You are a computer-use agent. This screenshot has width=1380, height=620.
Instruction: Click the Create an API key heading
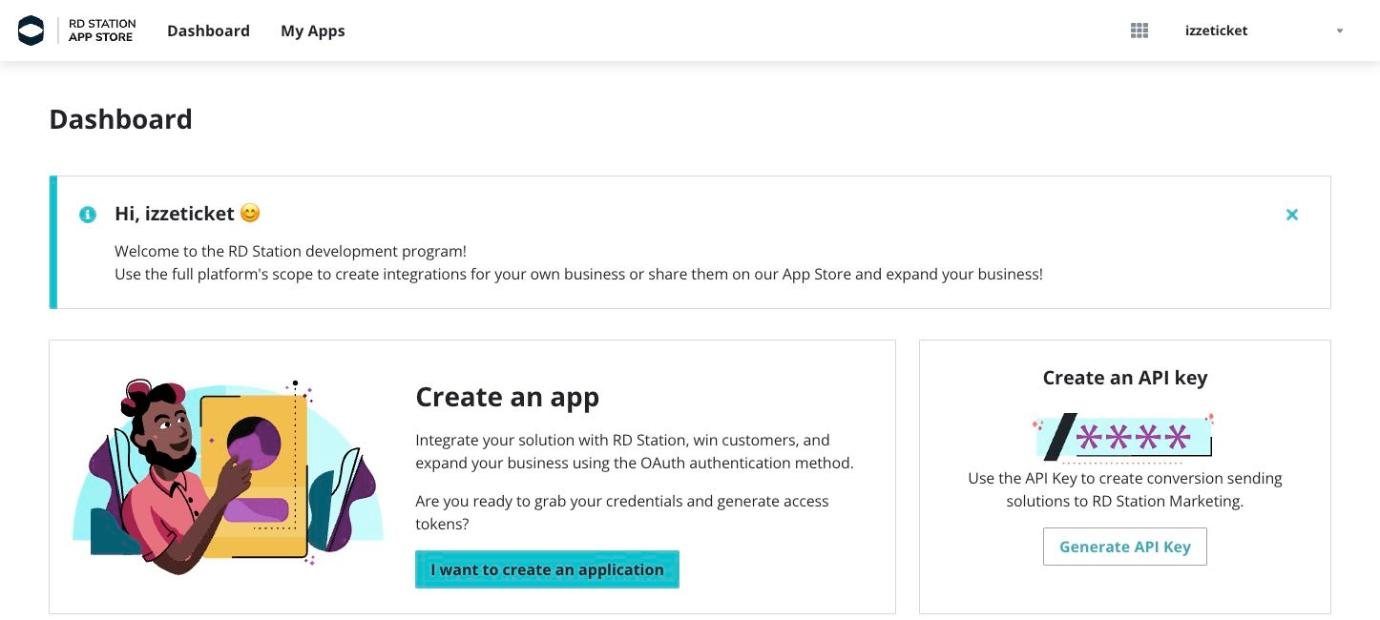(1125, 378)
